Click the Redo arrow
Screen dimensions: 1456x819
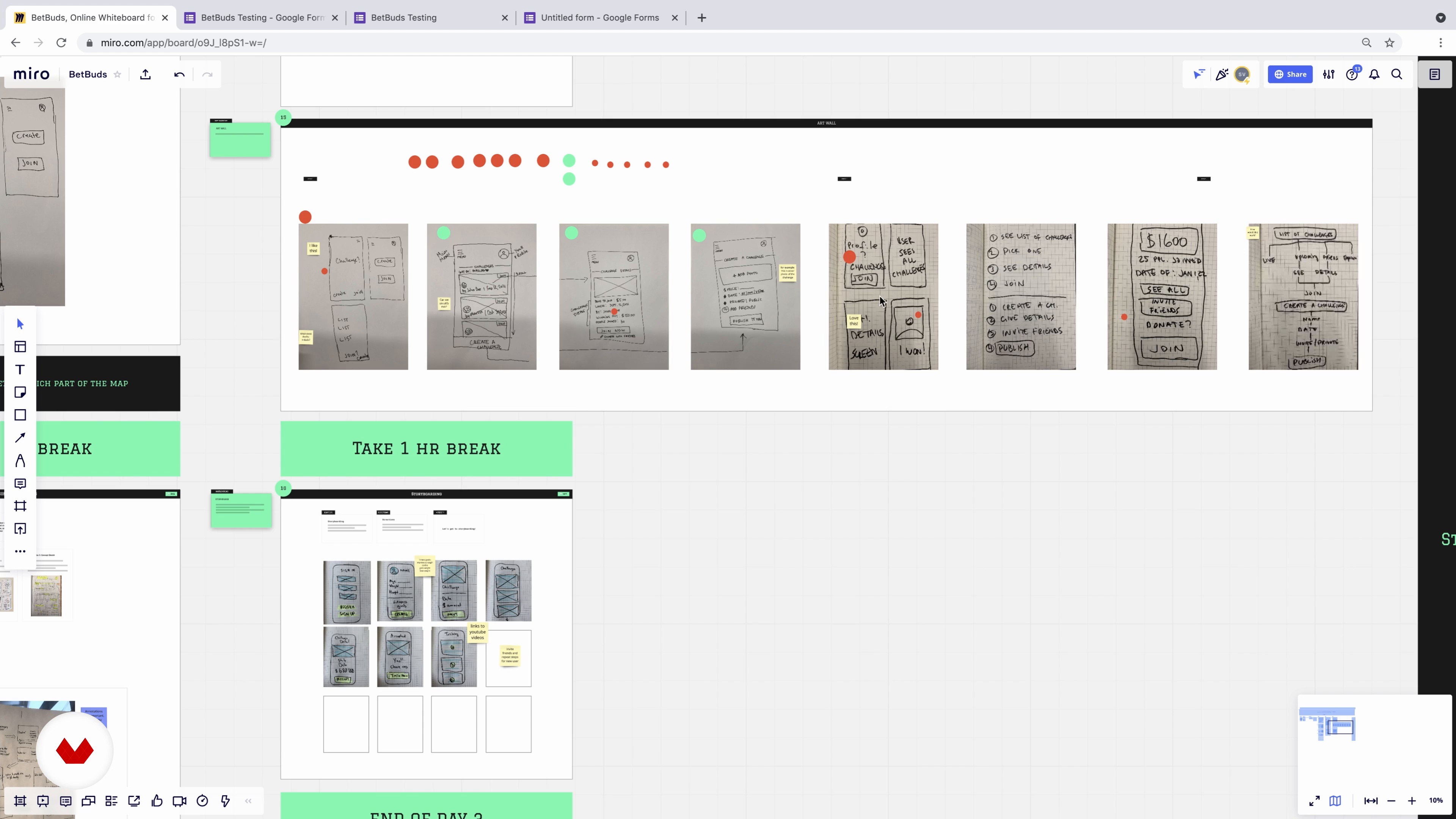coord(207,74)
